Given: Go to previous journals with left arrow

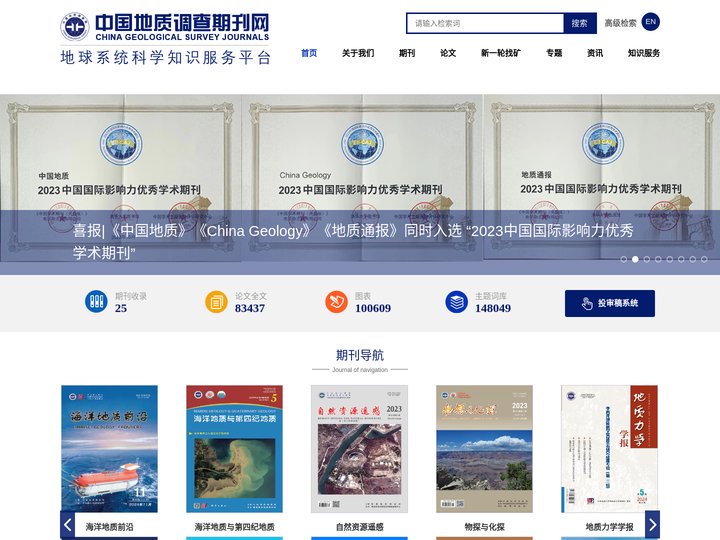Looking at the screenshot, I should 68,524.
